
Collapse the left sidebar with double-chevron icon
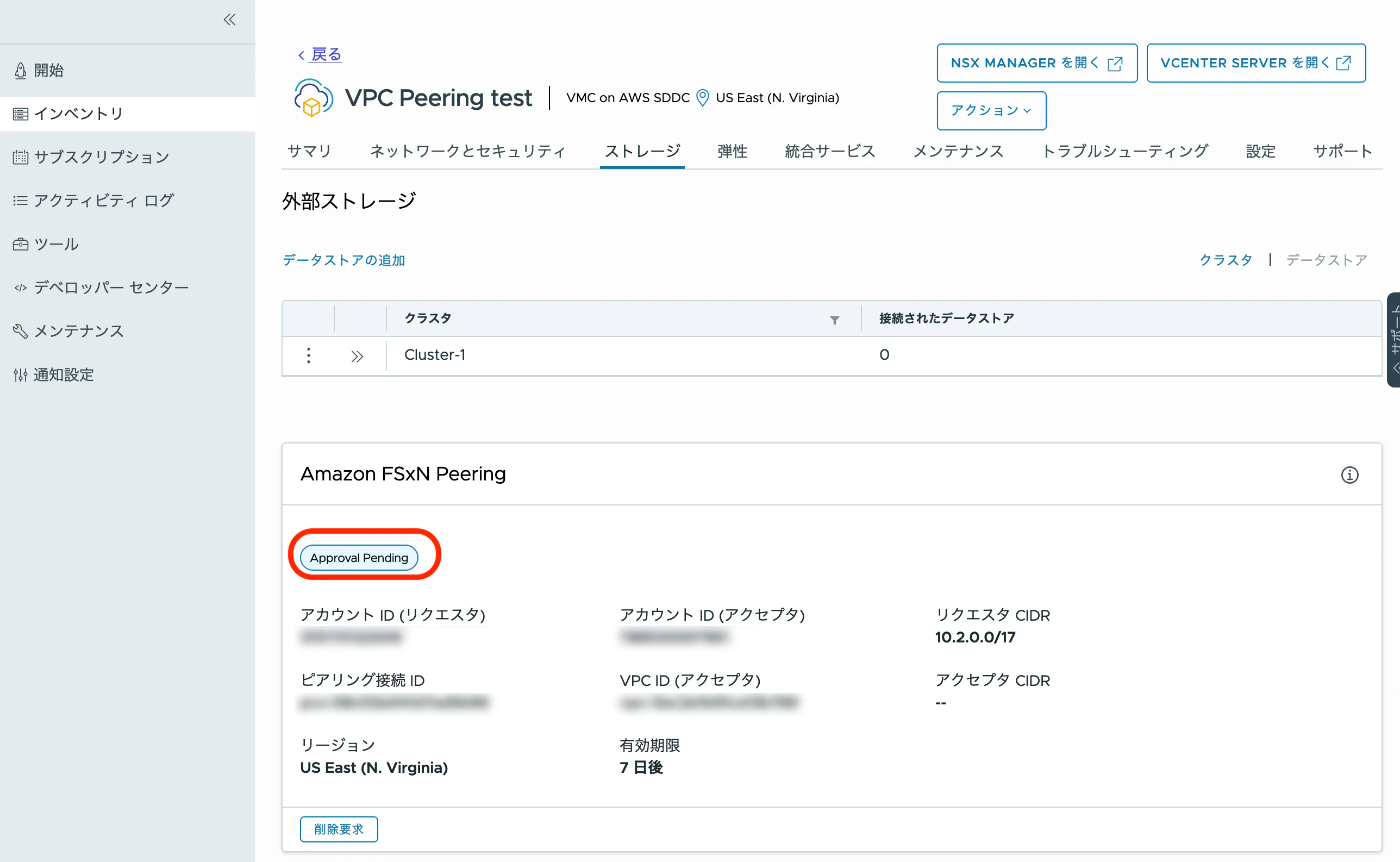229,20
